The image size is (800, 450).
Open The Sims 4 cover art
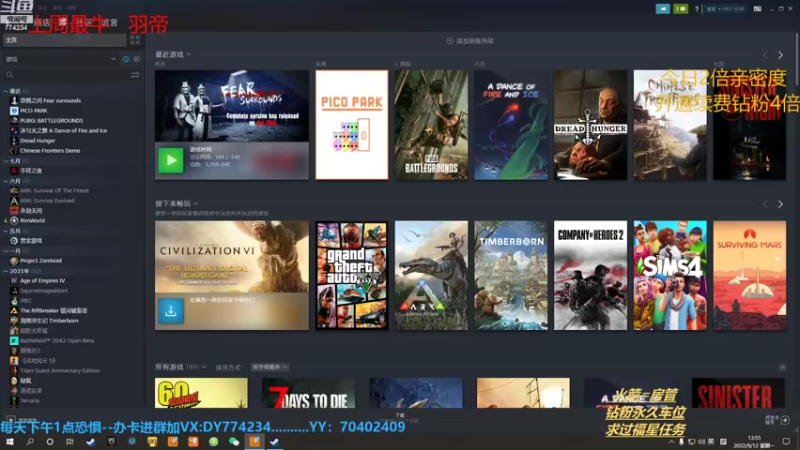(670, 276)
